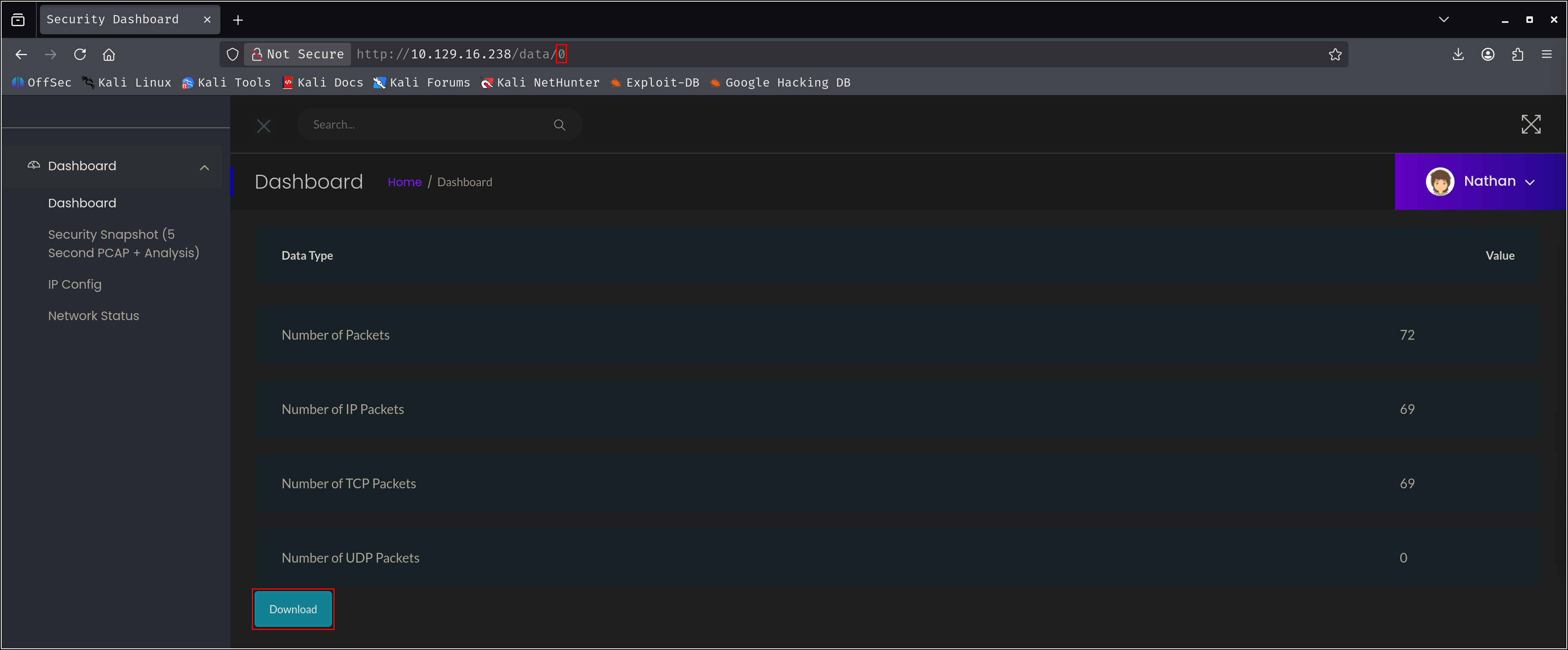This screenshot has height=650, width=1568.
Task: Close sidebar with X icon
Action: coord(264,126)
